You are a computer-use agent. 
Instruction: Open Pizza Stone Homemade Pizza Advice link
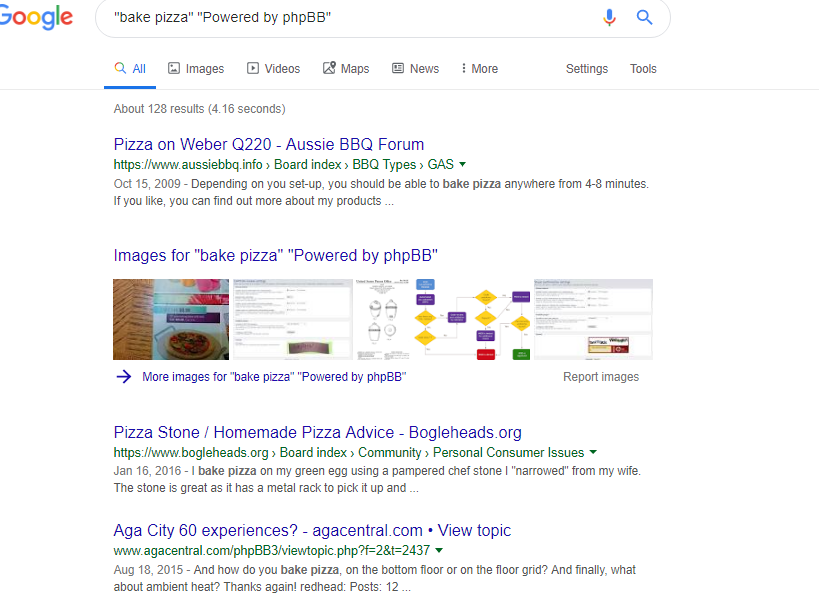[318, 433]
